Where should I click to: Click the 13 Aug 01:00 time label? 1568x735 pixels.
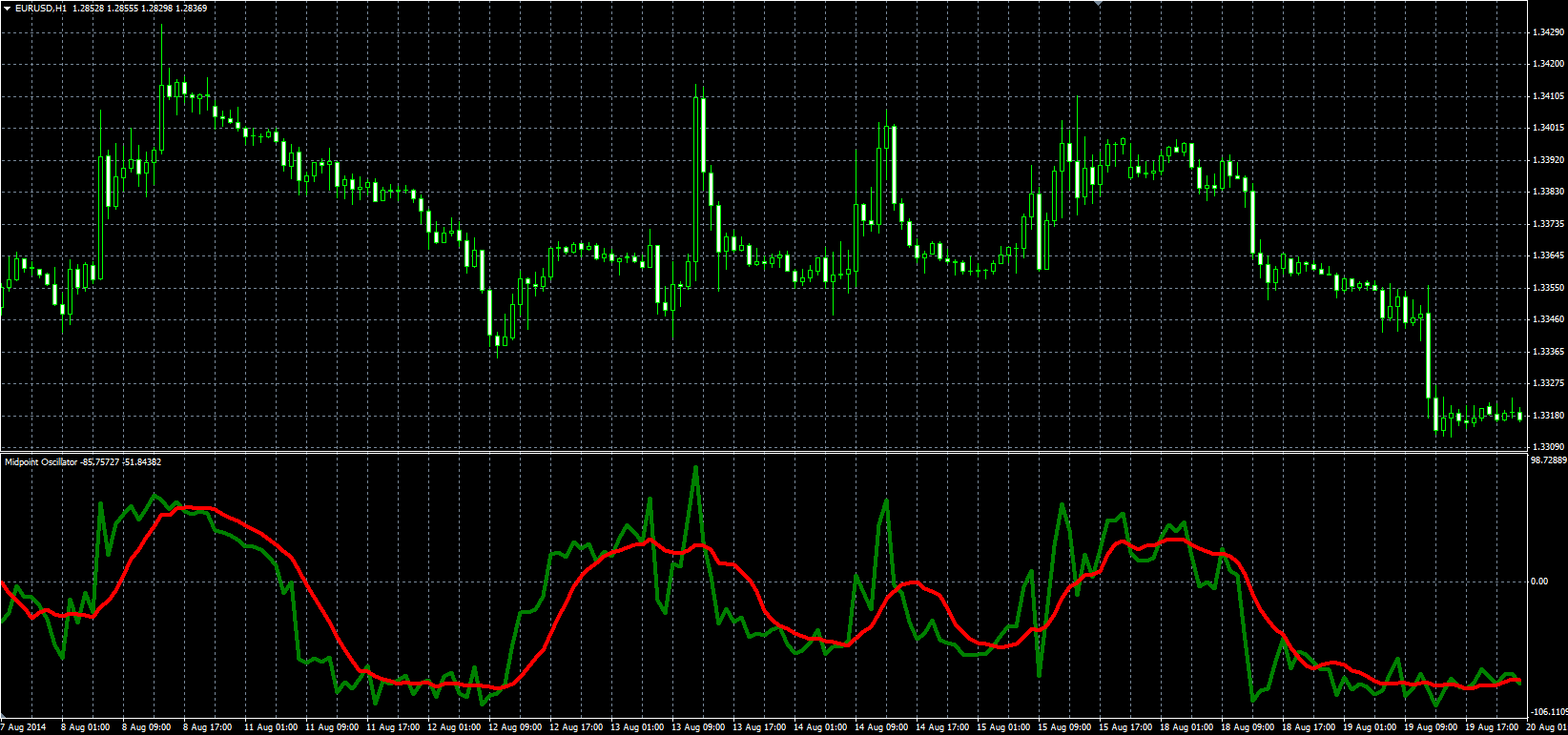637,727
